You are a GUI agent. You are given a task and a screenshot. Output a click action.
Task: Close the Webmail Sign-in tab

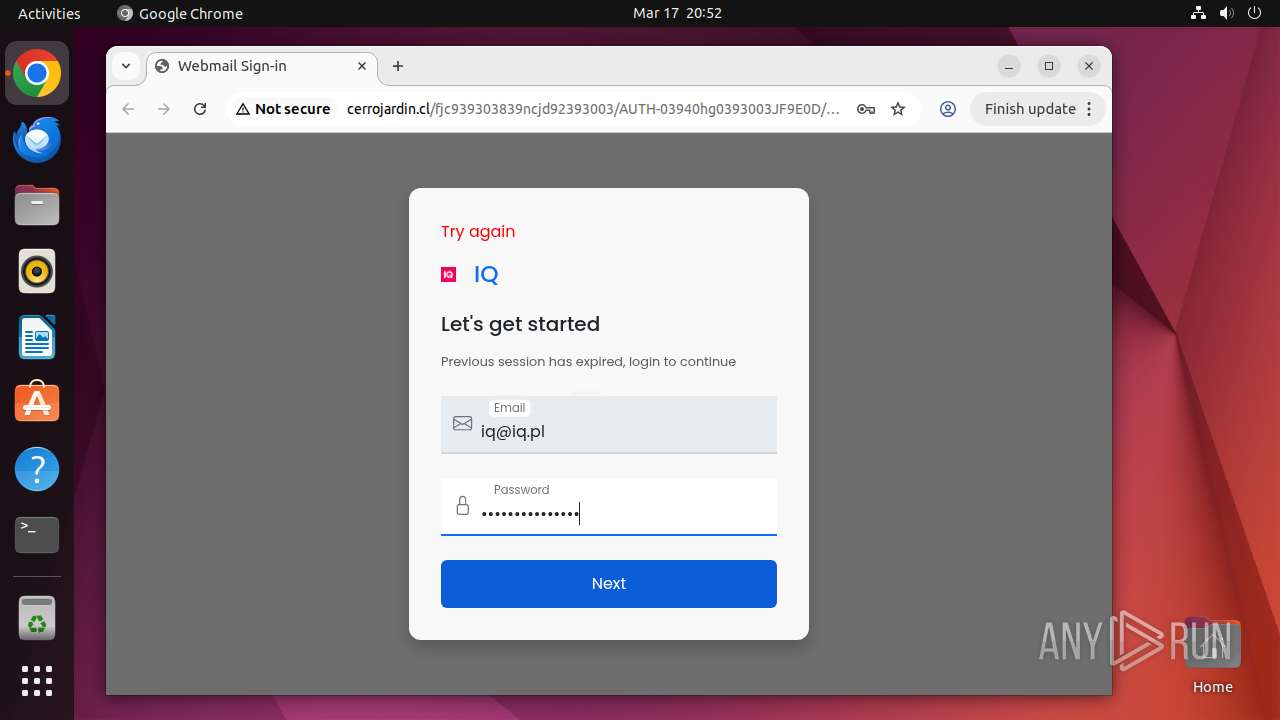(x=362, y=66)
